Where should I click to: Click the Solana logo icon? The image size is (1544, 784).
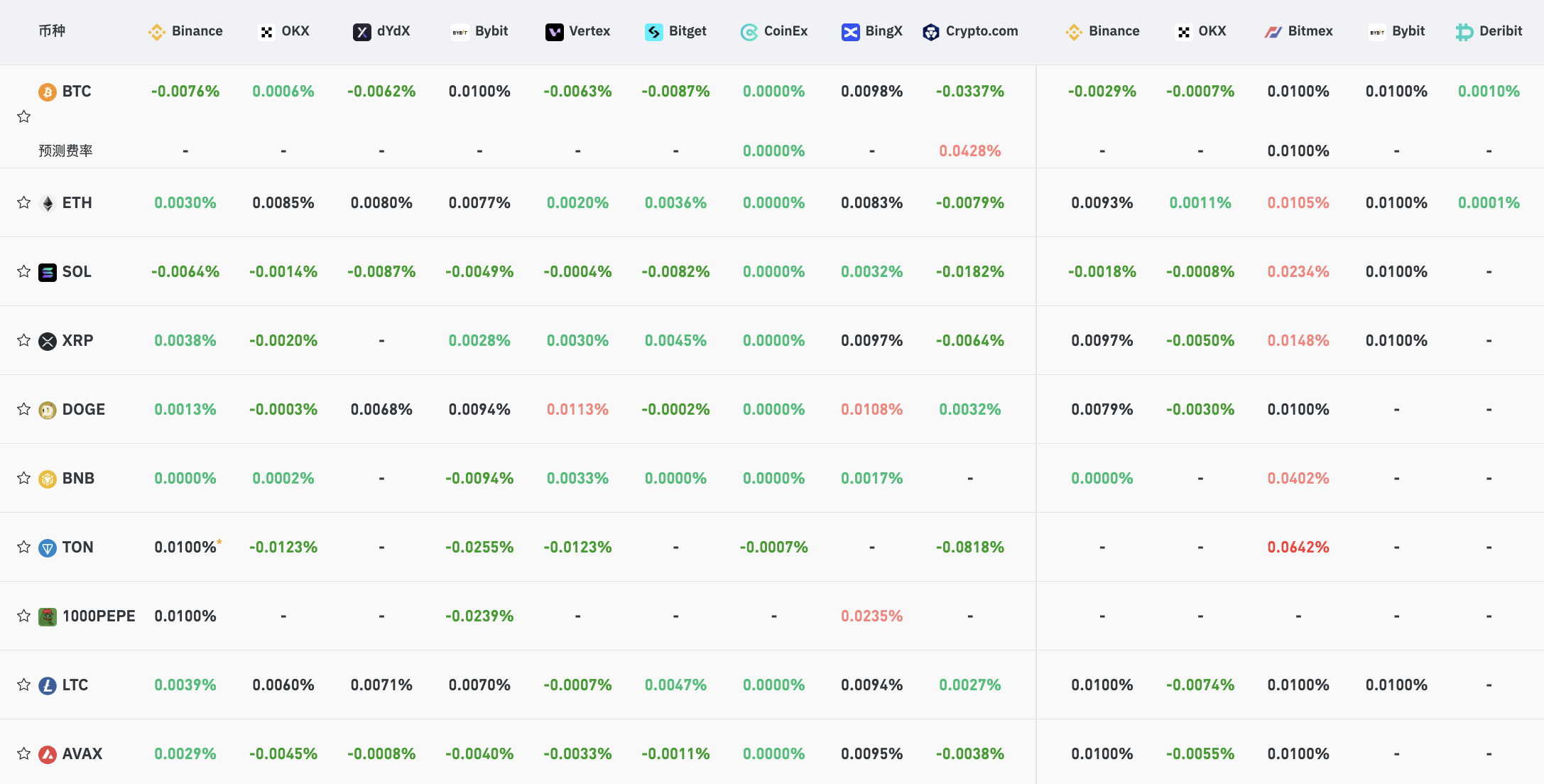48,273
